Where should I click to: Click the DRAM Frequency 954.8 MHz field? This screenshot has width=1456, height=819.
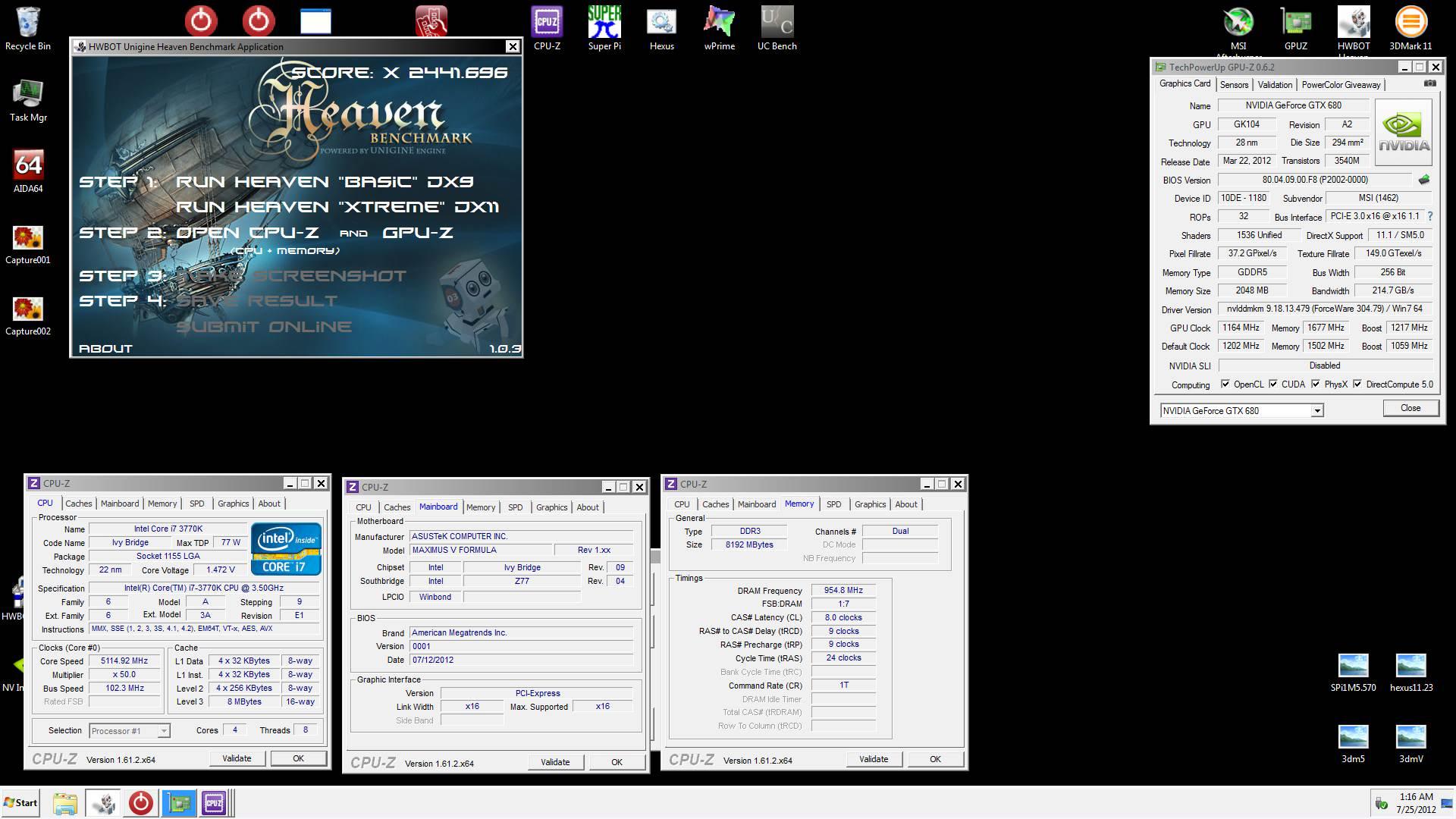843,590
